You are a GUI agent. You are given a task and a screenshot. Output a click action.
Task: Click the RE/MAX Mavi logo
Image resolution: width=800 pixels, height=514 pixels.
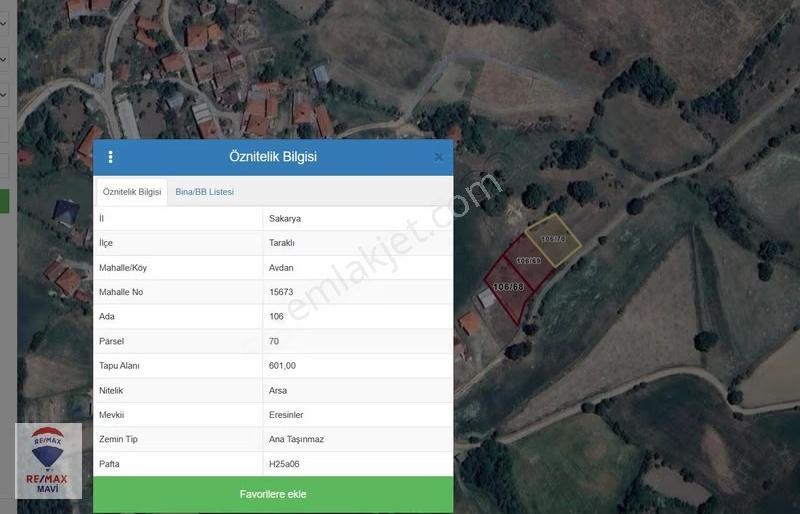(48, 460)
